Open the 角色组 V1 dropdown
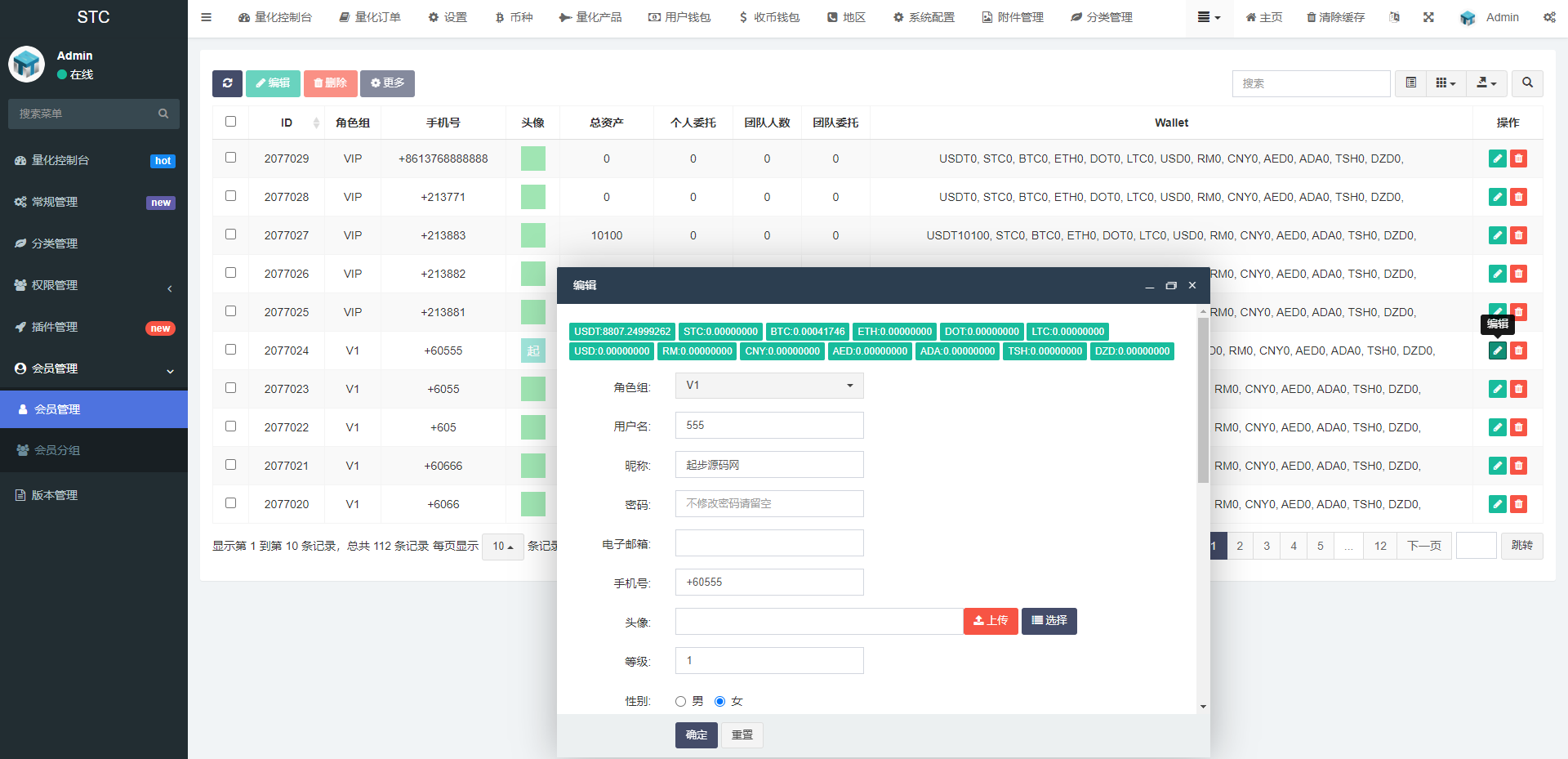The height and width of the screenshot is (759, 1568). (768, 386)
